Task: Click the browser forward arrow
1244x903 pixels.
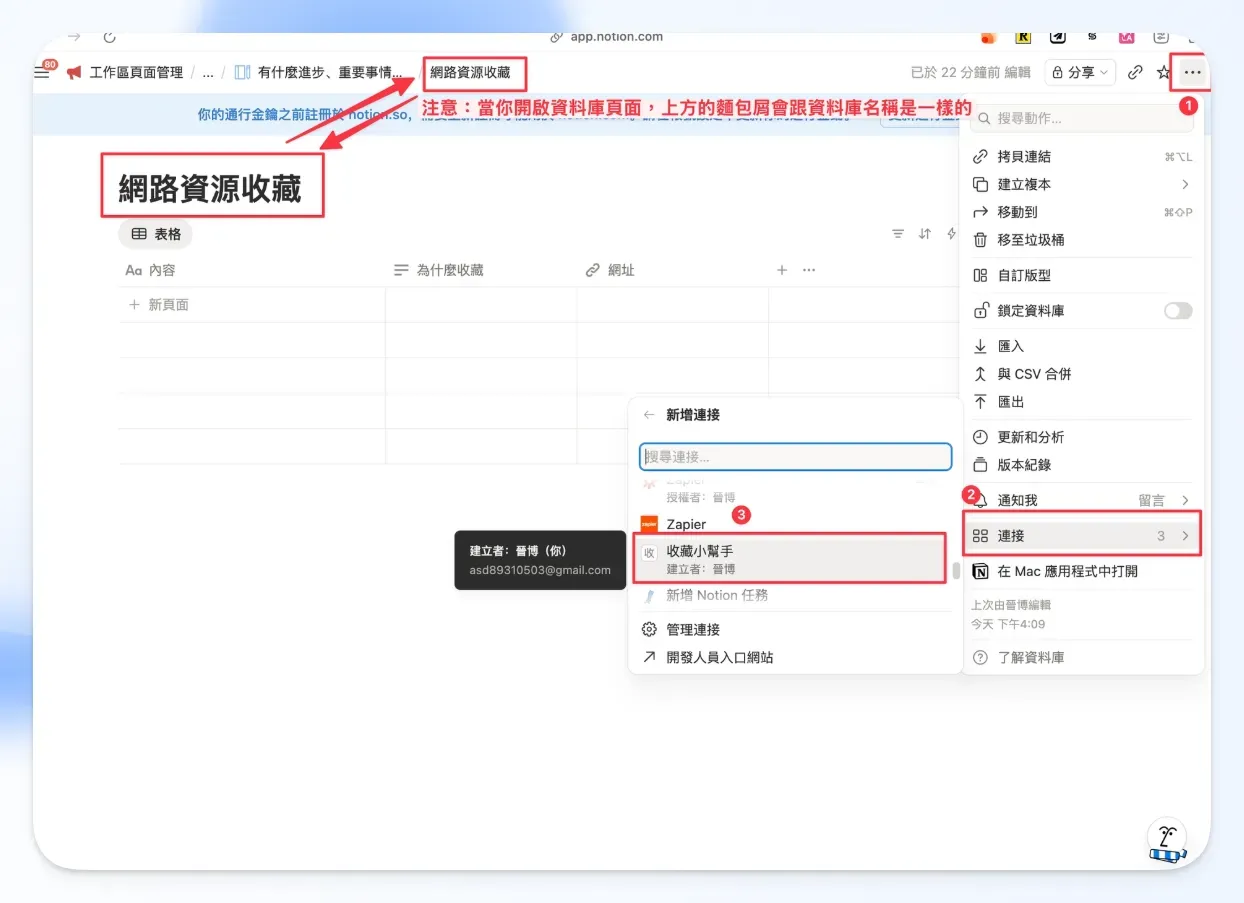Action: click(73, 36)
